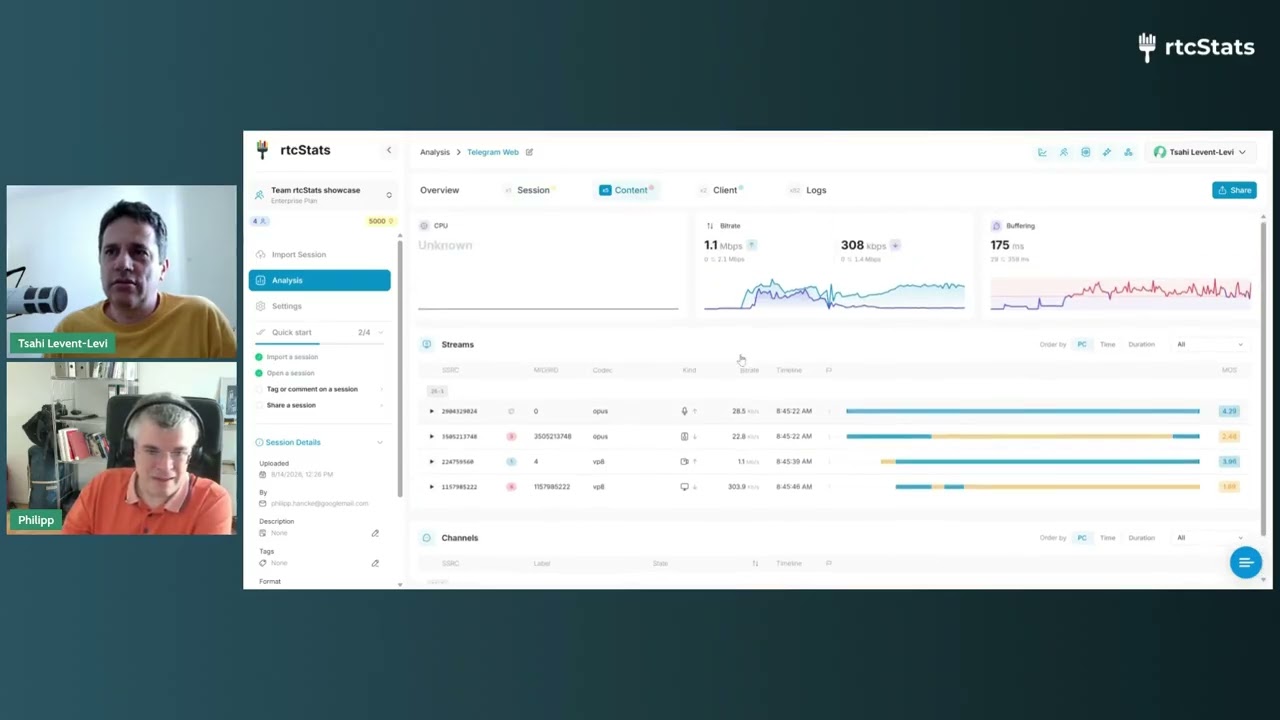
Task: Select PC ordering for Channels
Action: tap(1081, 538)
